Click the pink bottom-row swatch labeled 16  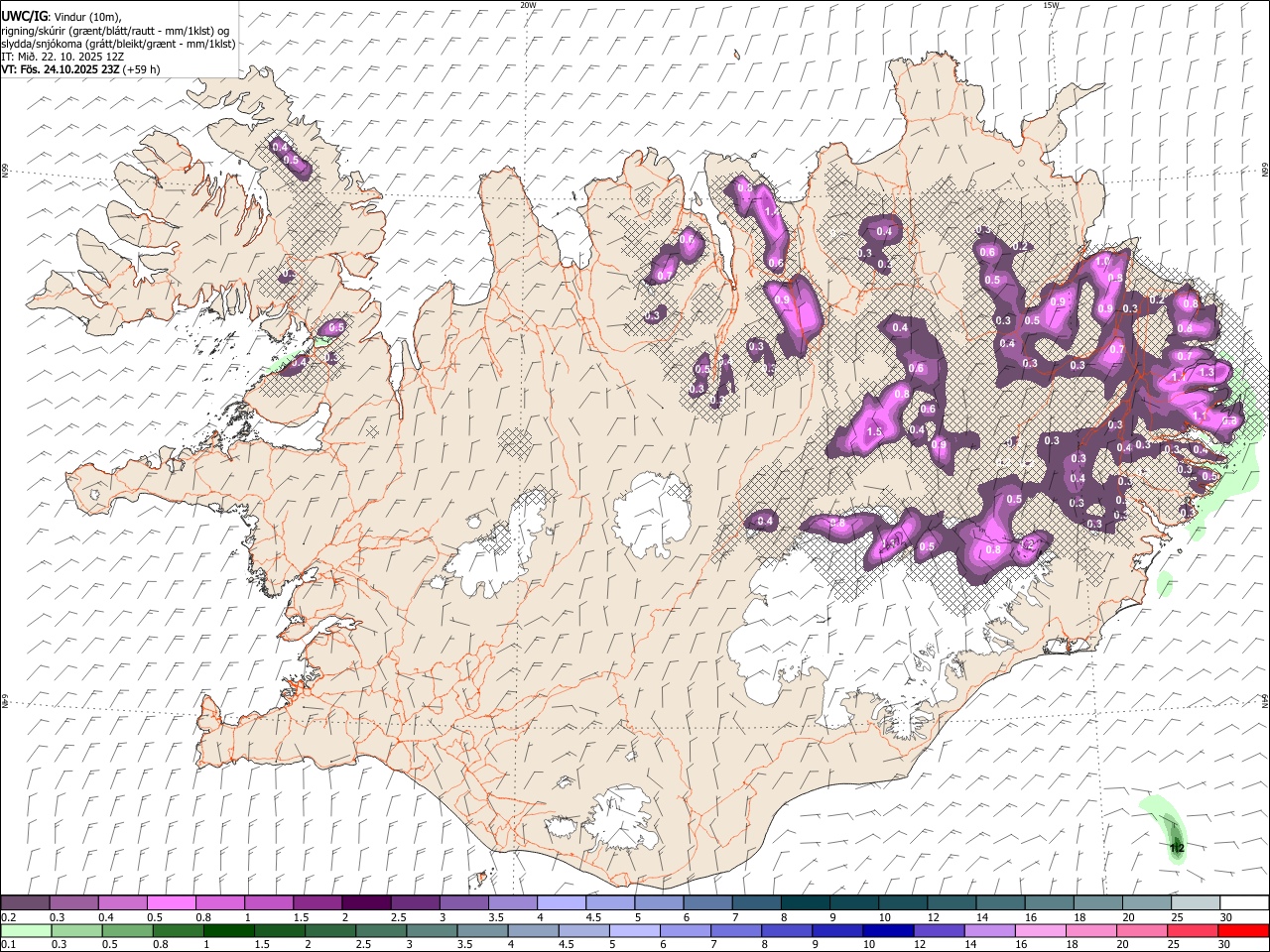[1039, 930]
